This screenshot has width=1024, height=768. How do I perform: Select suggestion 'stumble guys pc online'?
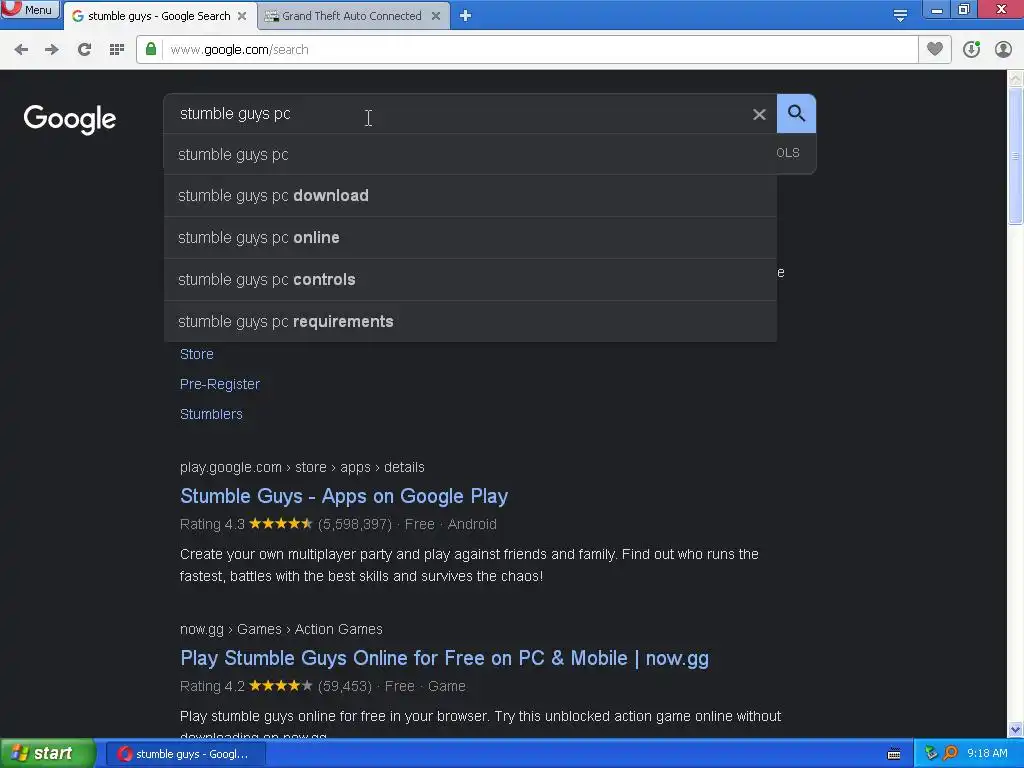(x=470, y=238)
